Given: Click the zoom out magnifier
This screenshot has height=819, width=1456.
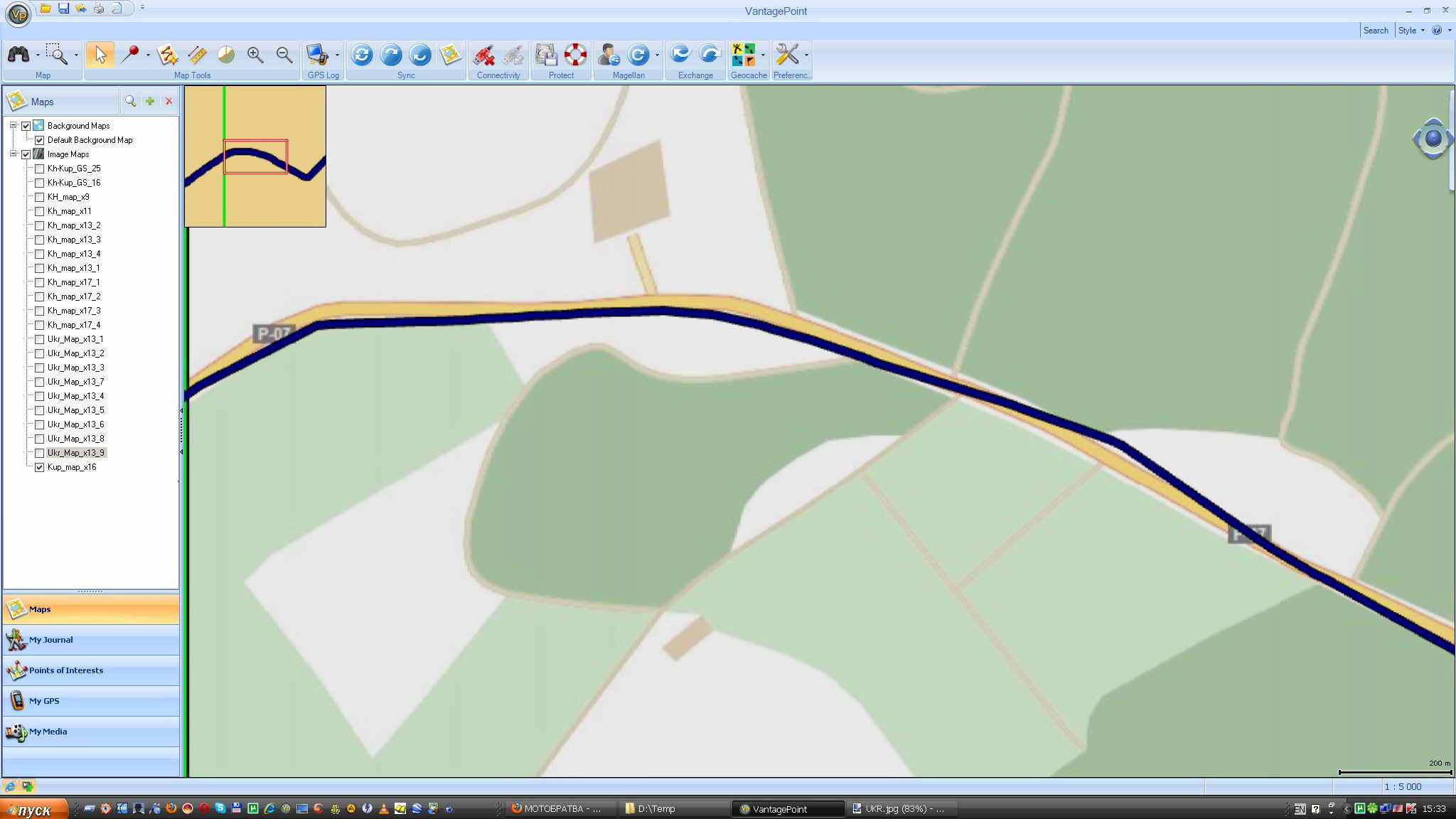Looking at the screenshot, I should [x=284, y=55].
